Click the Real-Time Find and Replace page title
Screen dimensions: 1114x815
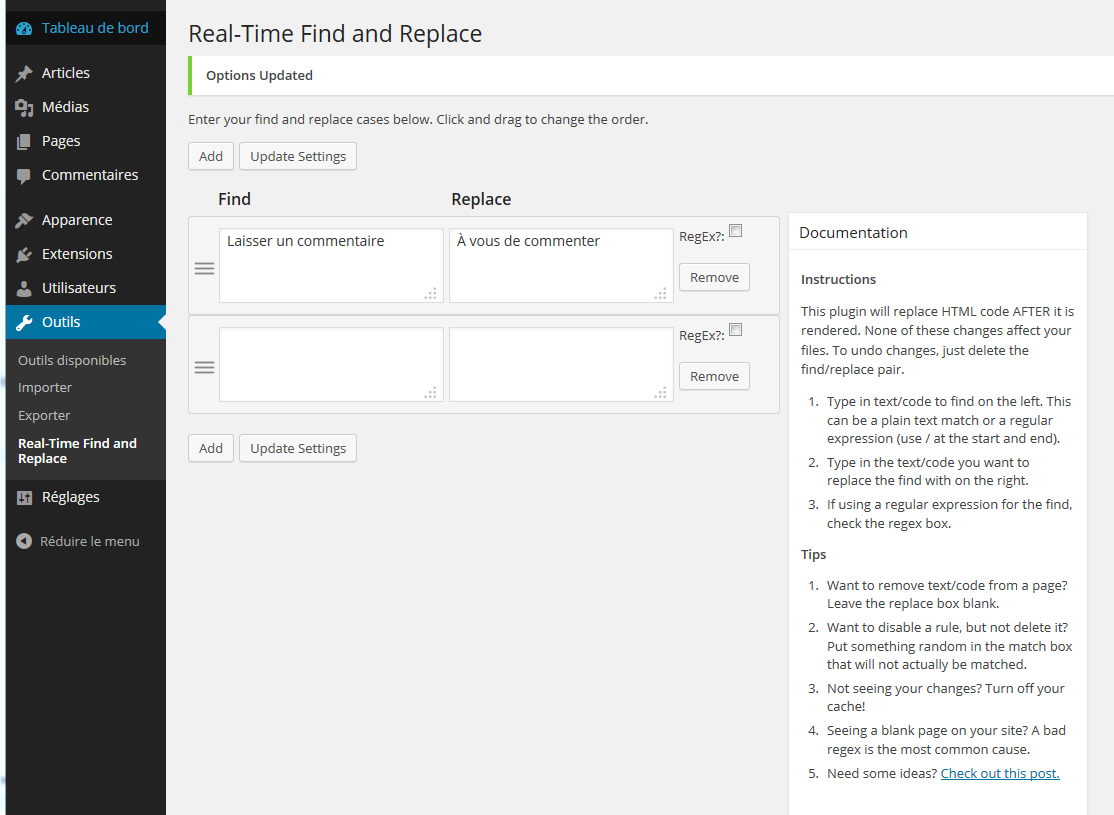335,34
